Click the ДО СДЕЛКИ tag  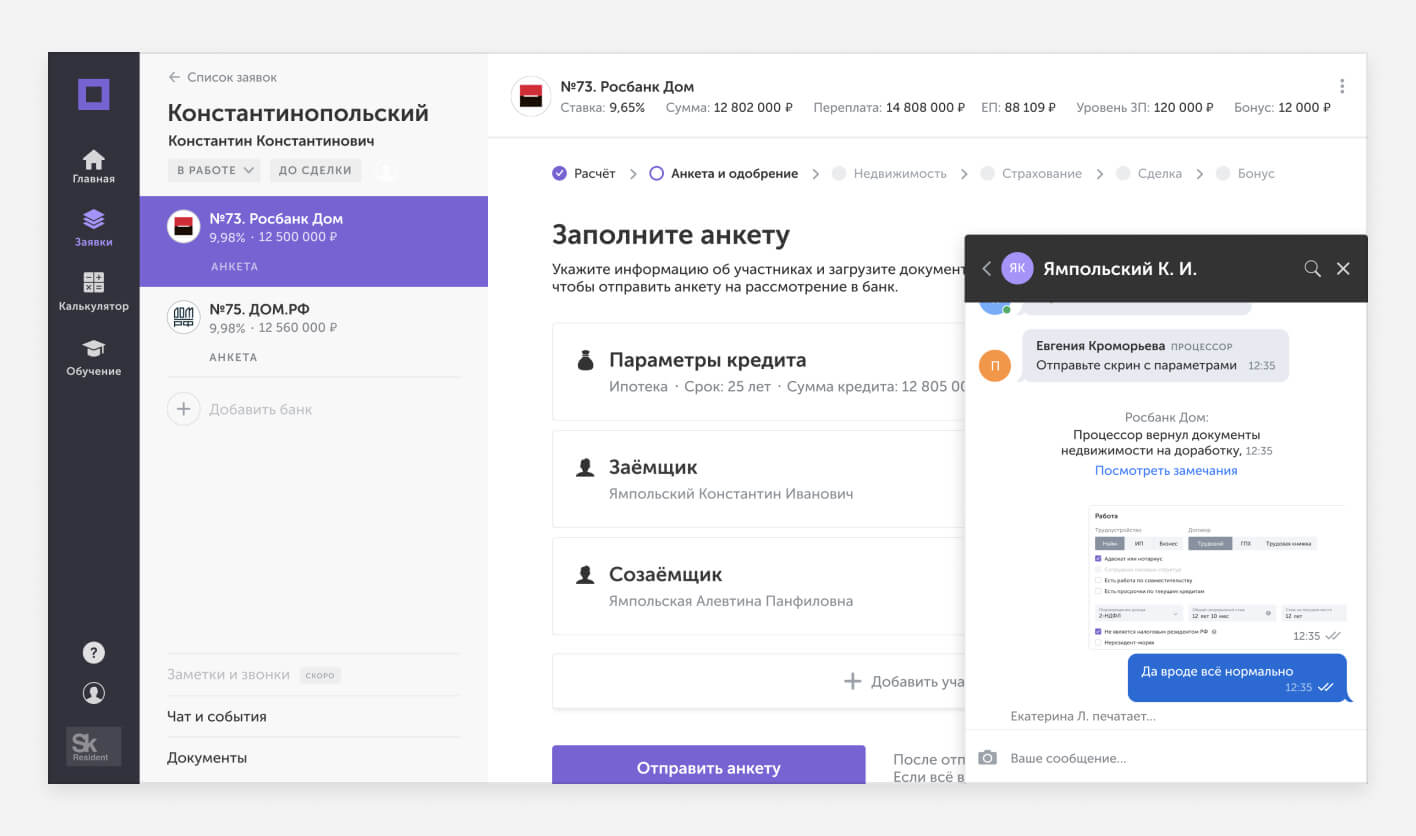click(x=315, y=170)
